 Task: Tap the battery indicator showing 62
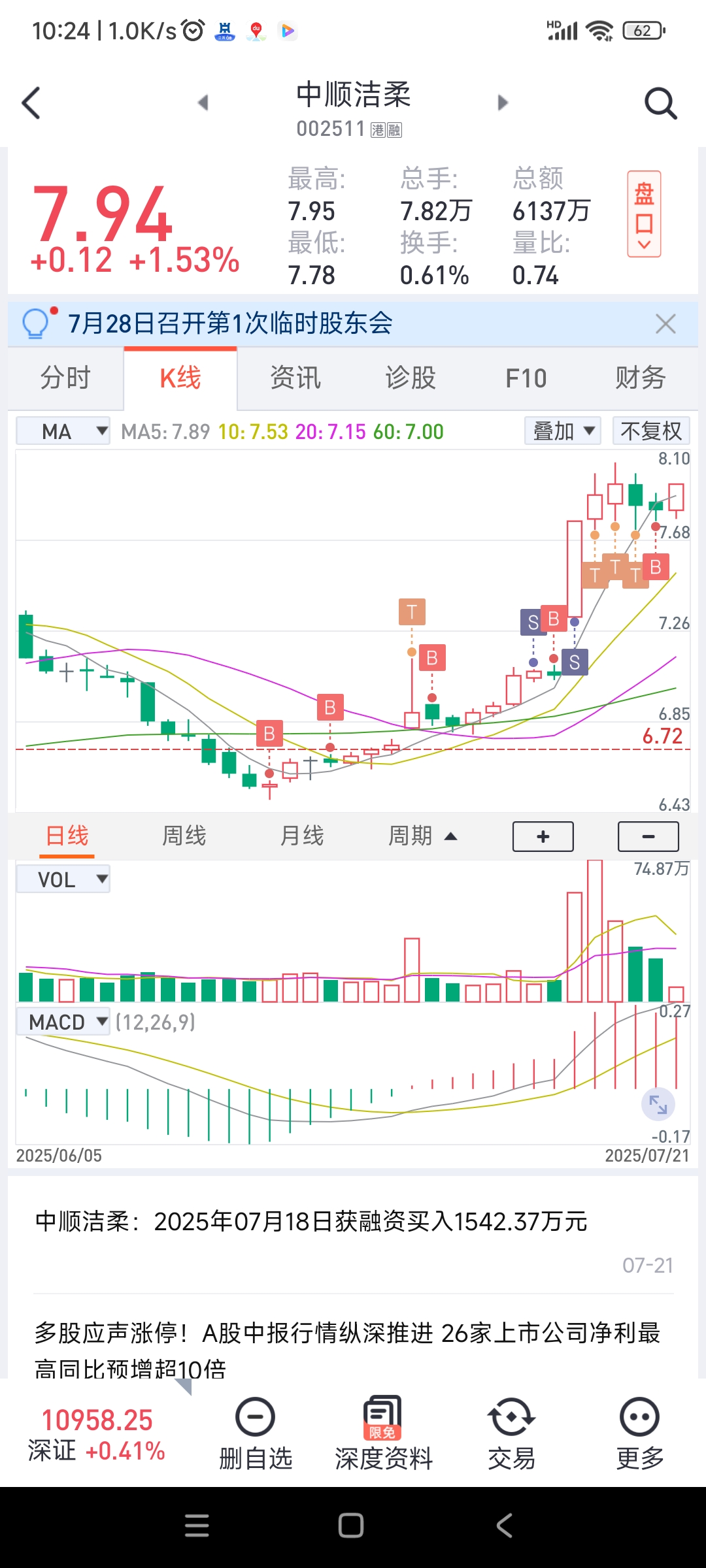pyautogui.click(x=644, y=31)
